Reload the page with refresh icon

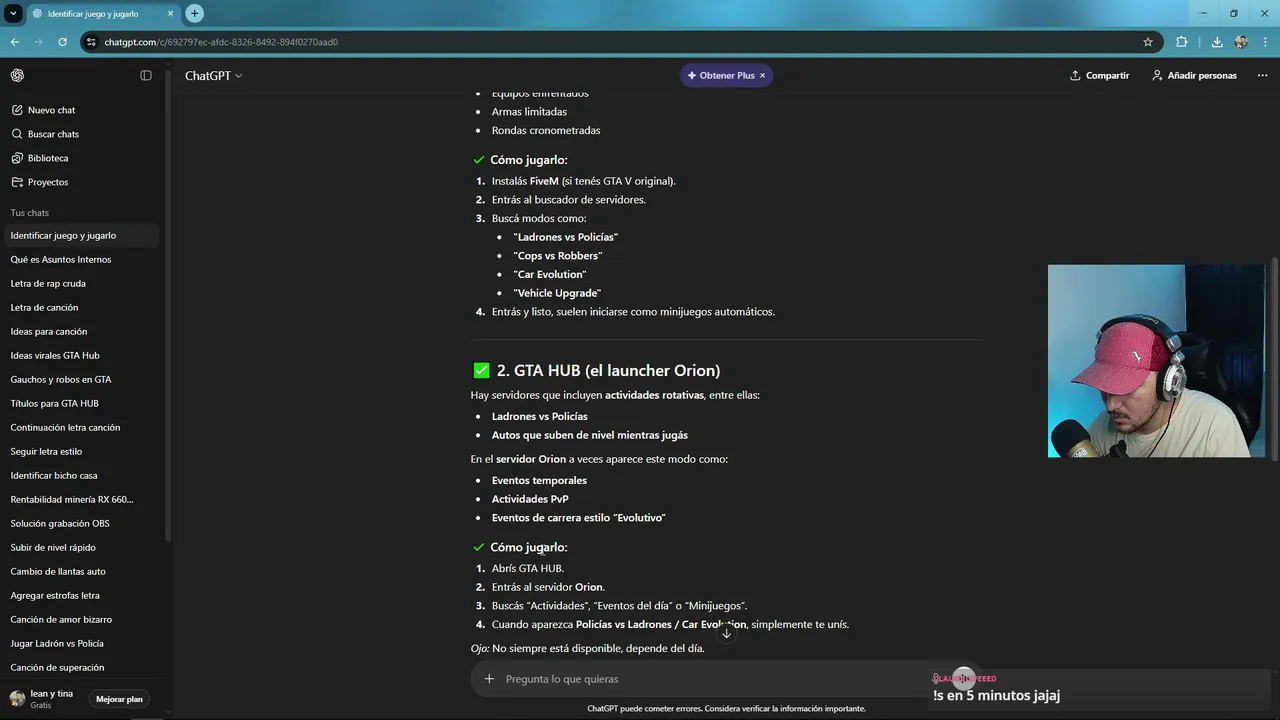point(62,42)
